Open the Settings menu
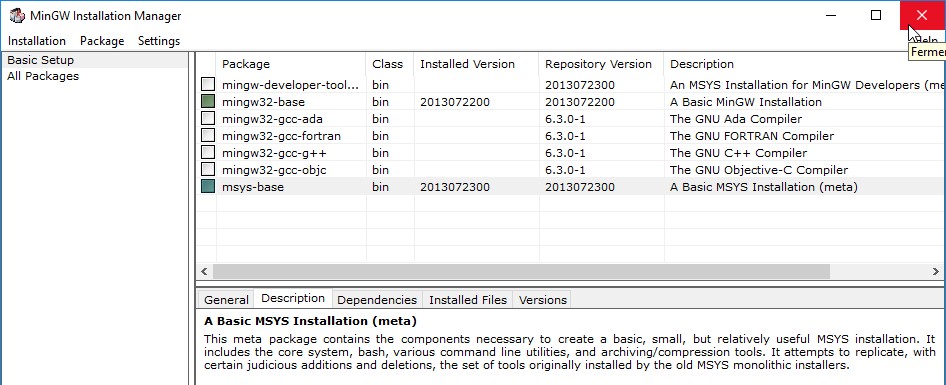Viewport: 946px width, 385px height. (159, 41)
